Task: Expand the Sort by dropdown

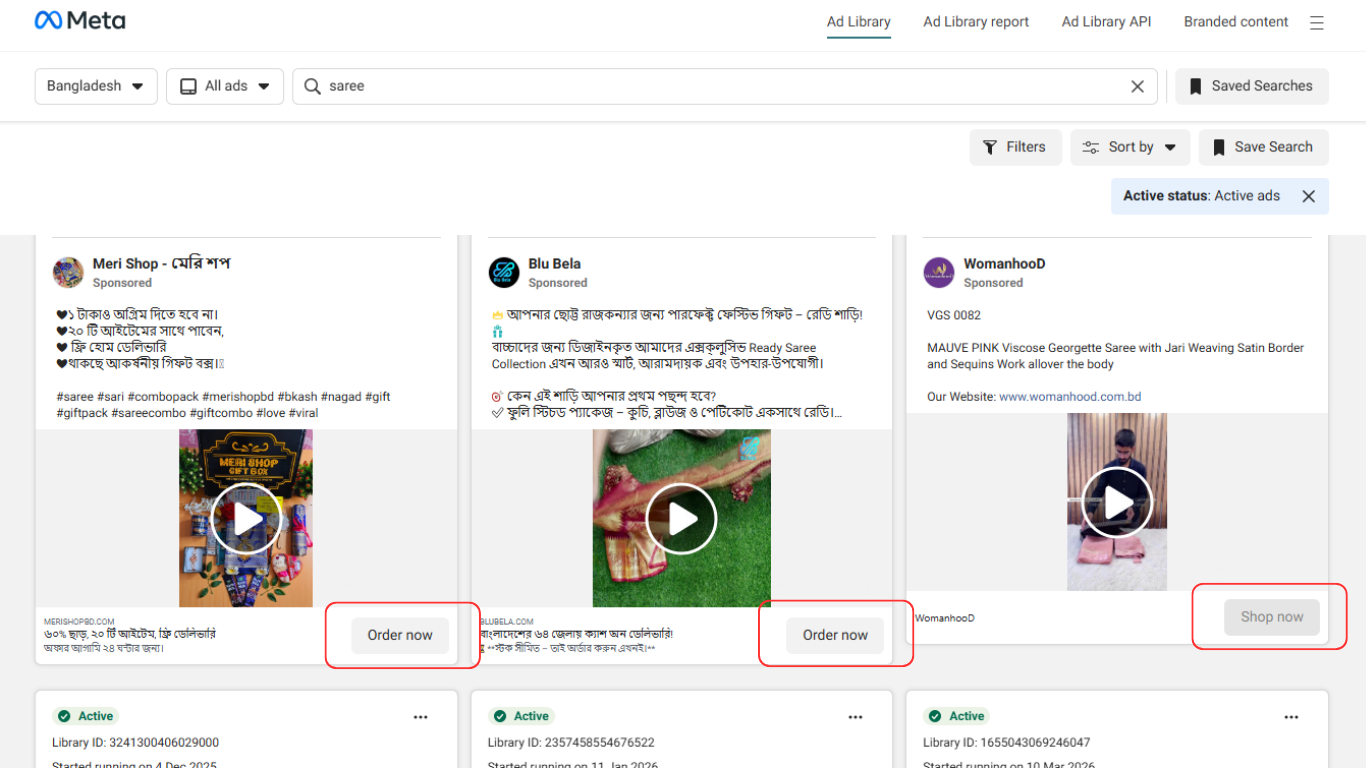Action: coord(1130,147)
